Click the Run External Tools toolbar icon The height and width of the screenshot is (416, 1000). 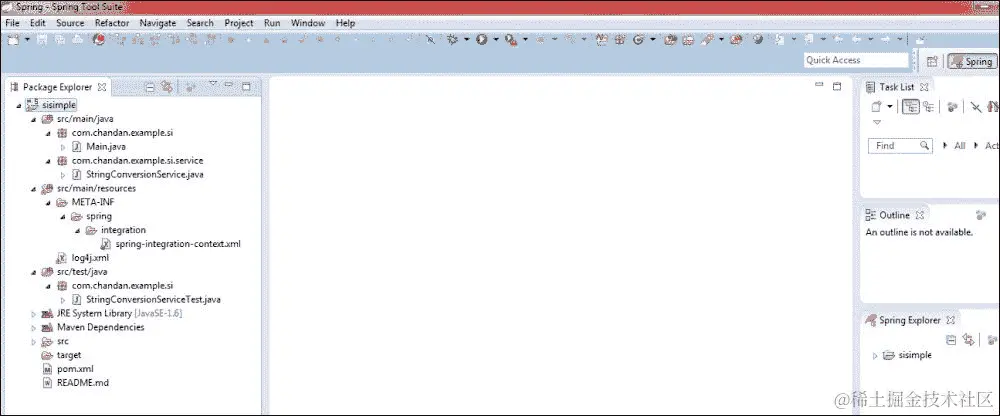pyautogui.click(x=511, y=40)
